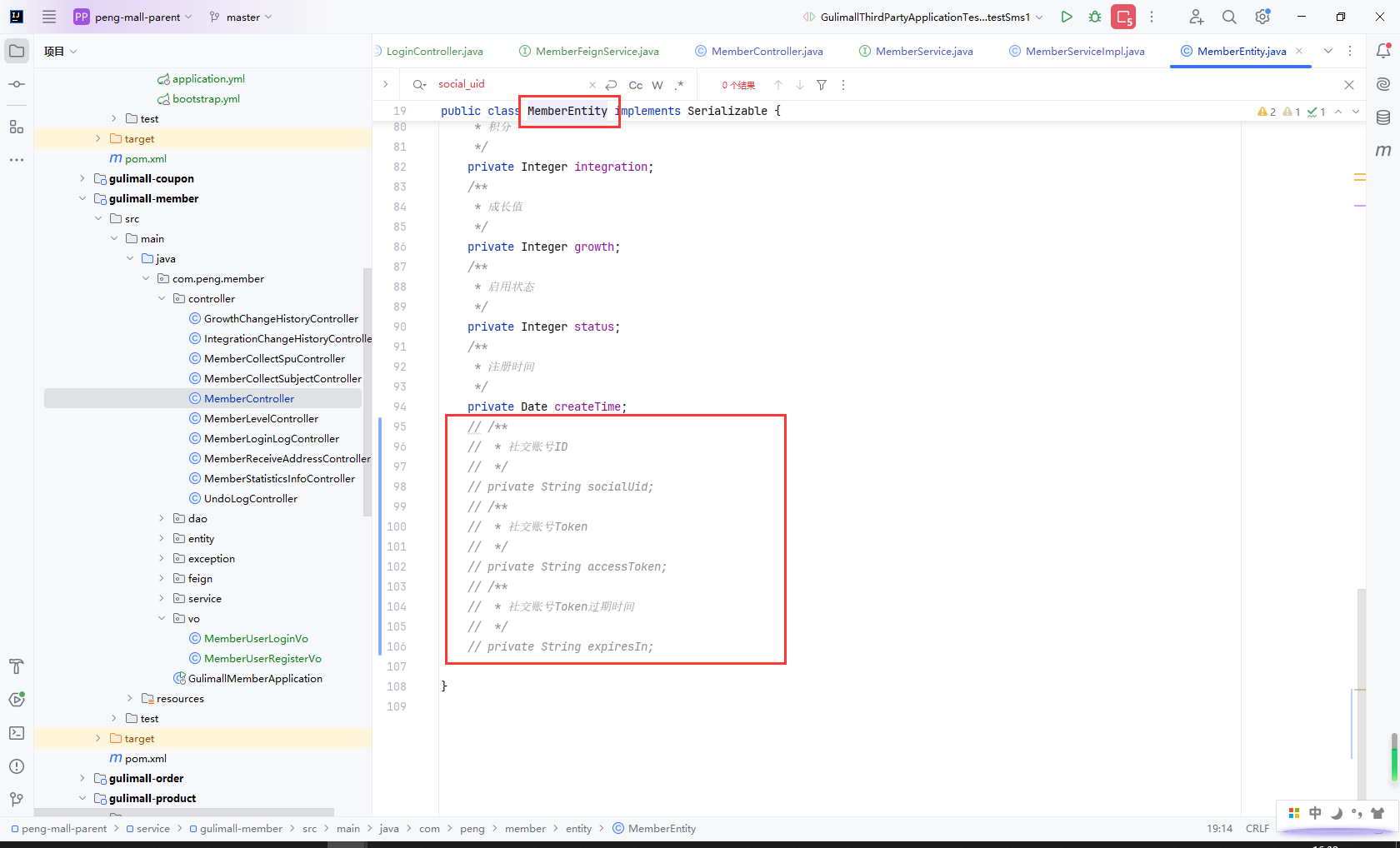Open the Notifications panel
Image resolution: width=1400 pixels, height=848 pixels.
click(x=1383, y=51)
